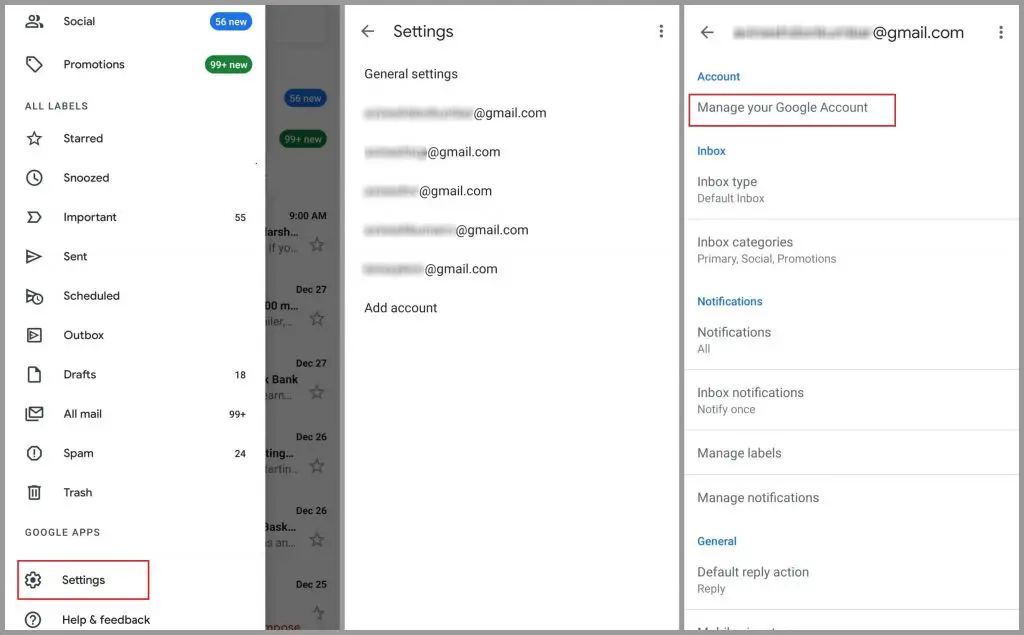Go back using the arrow beside the account email
Image resolution: width=1024 pixels, height=635 pixels.
(x=707, y=32)
